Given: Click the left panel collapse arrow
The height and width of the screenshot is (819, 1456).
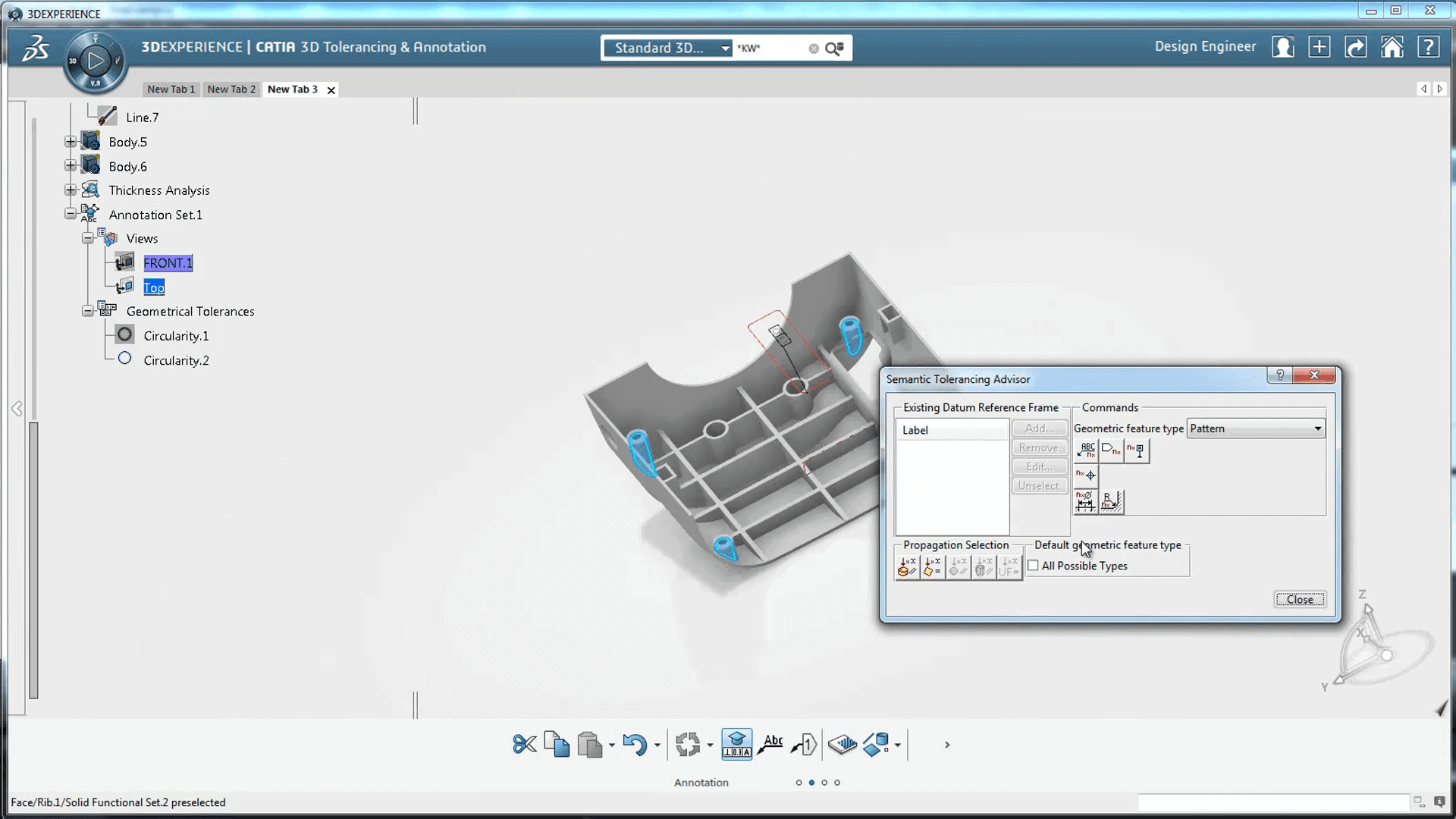Looking at the screenshot, I should tap(17, 409).
